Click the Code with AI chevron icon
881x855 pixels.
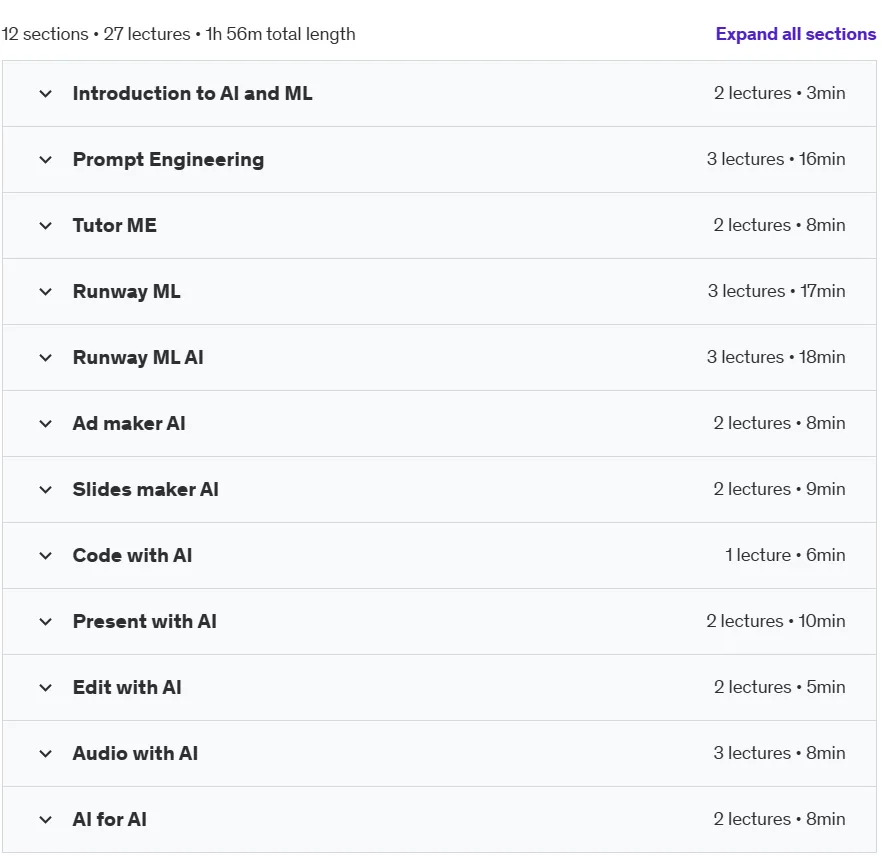click(x=46, y=556)
